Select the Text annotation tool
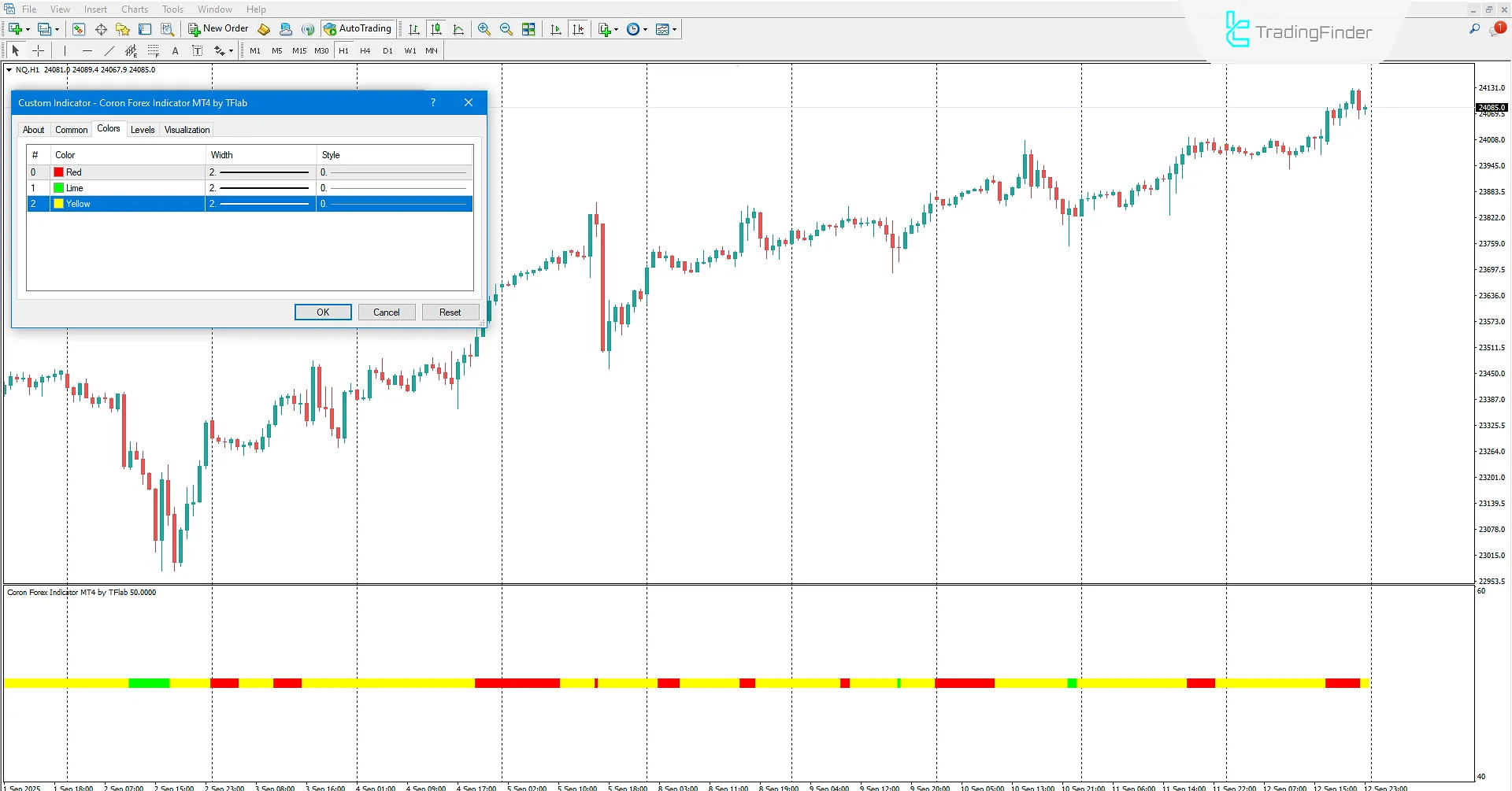This screenshot has height=791, width=1512. (176, 50)
